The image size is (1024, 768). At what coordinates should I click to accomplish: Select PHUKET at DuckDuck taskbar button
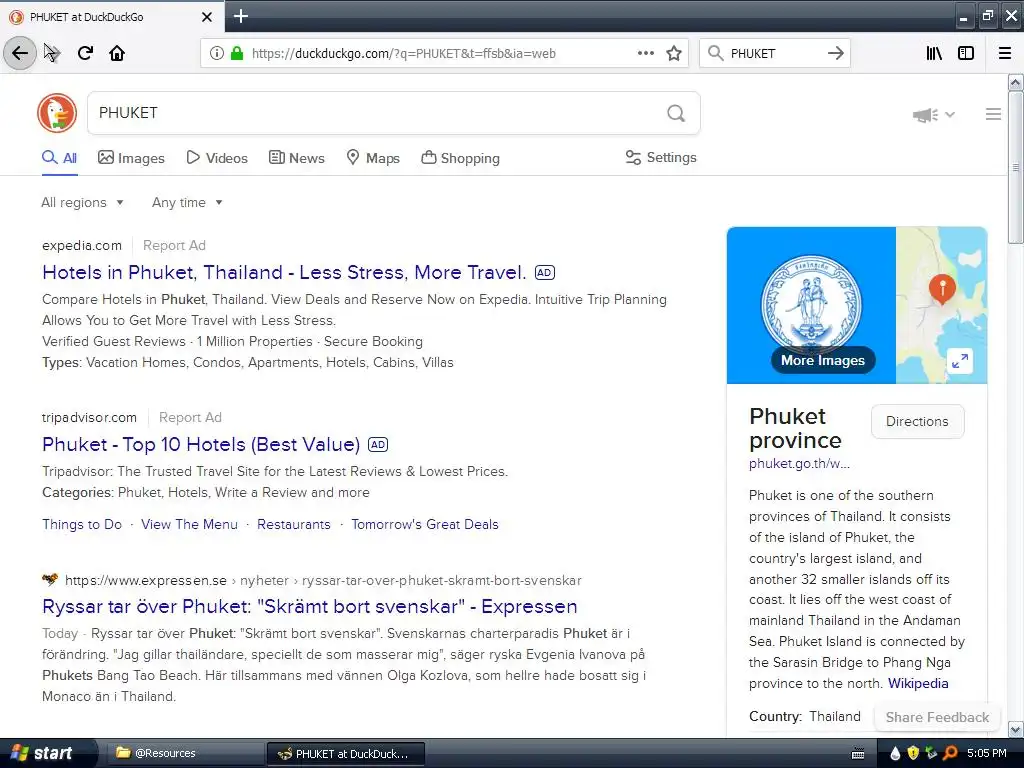[346, 754]
